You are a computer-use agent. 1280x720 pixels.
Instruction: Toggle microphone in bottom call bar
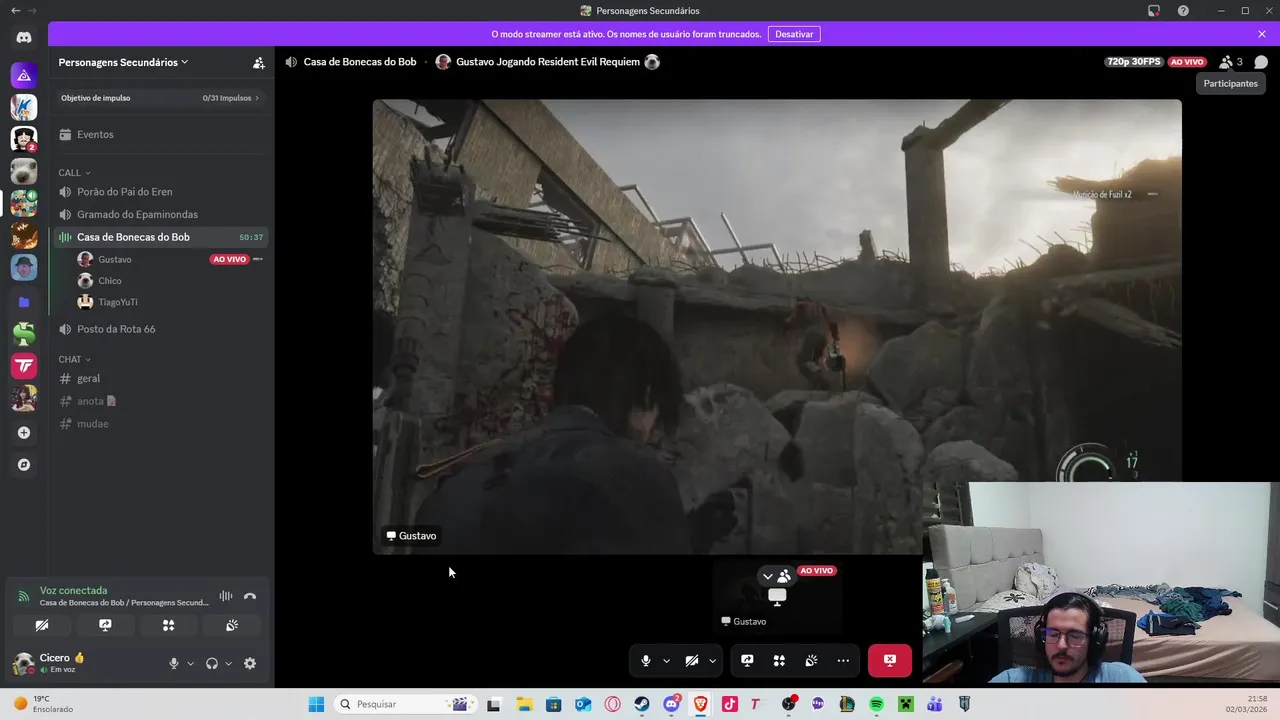click(646, 660)
